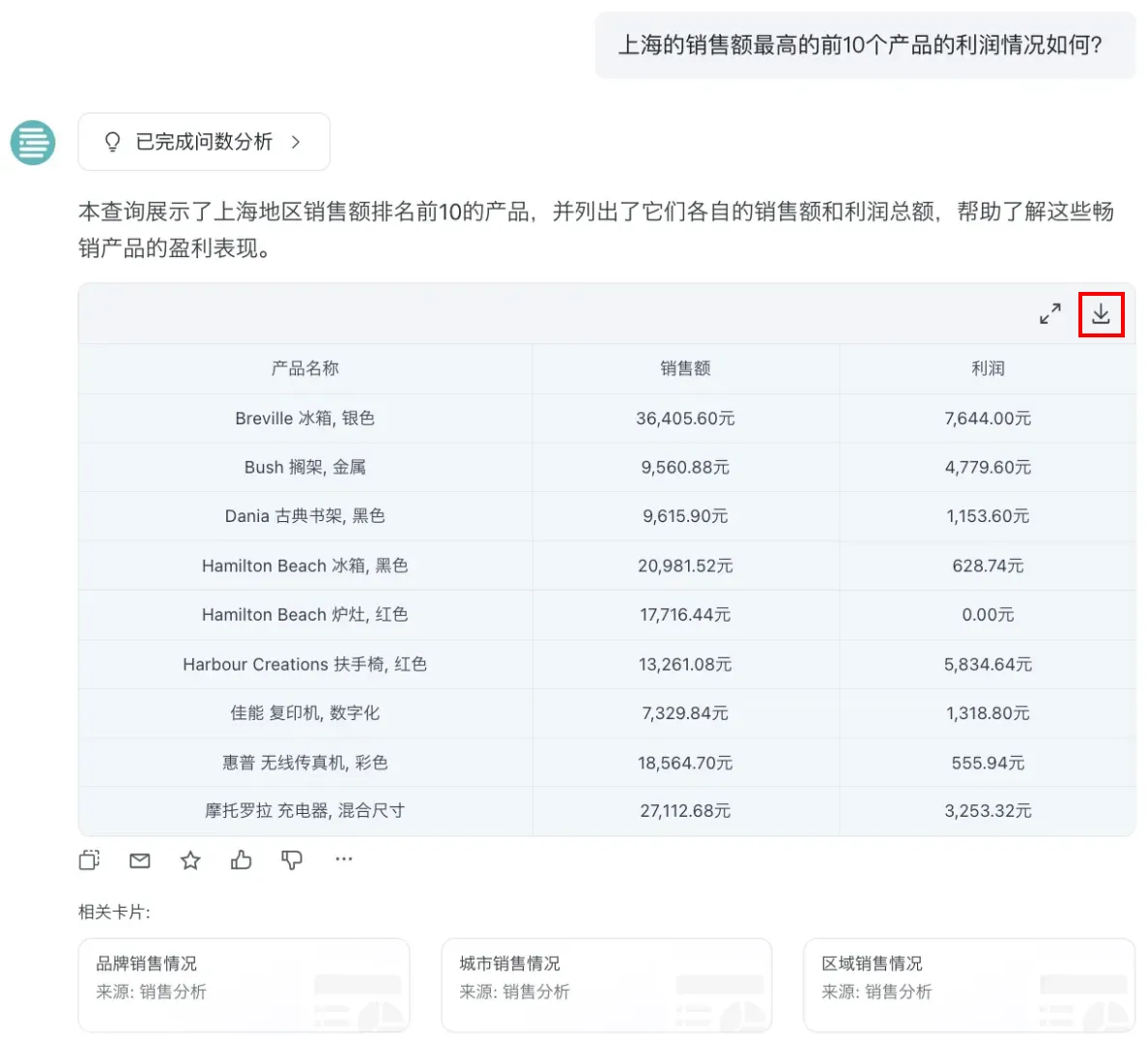Expand the 已完成问数分析 analysis steps
The image size is (1148, 1044).
tap(204, 142)
